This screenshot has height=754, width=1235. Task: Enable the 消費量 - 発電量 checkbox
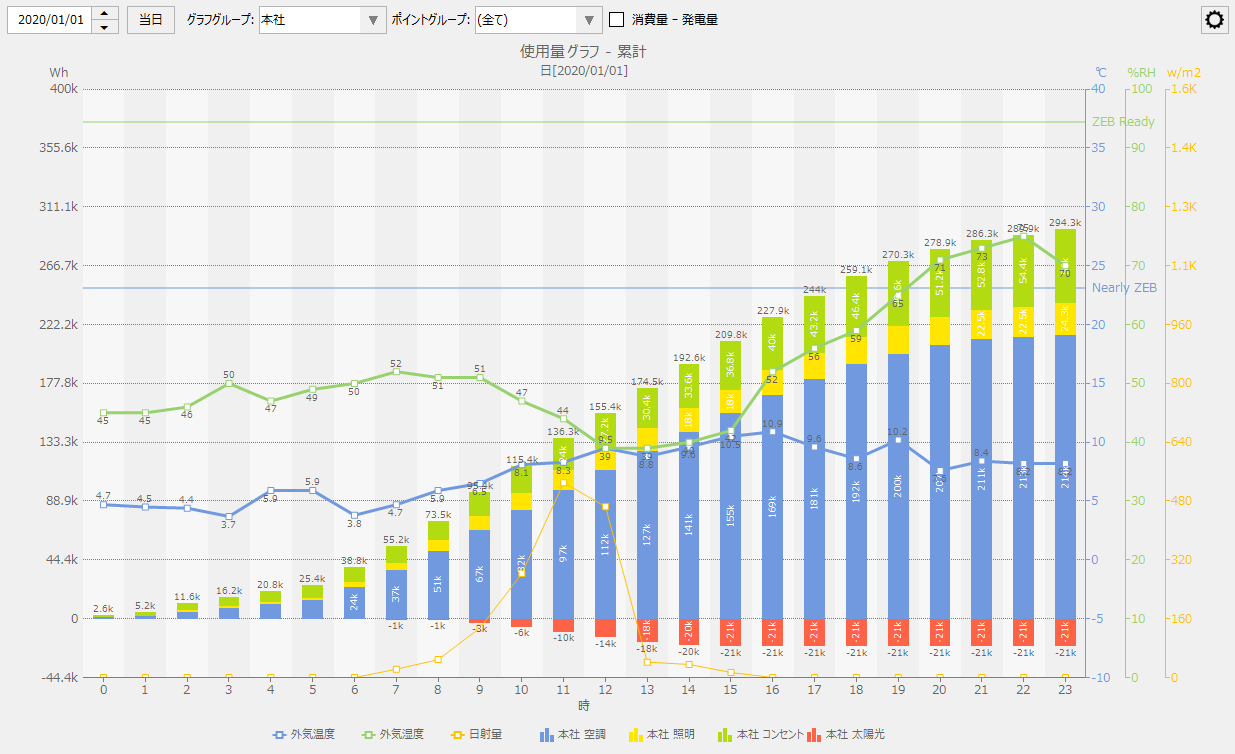[617, 20]
